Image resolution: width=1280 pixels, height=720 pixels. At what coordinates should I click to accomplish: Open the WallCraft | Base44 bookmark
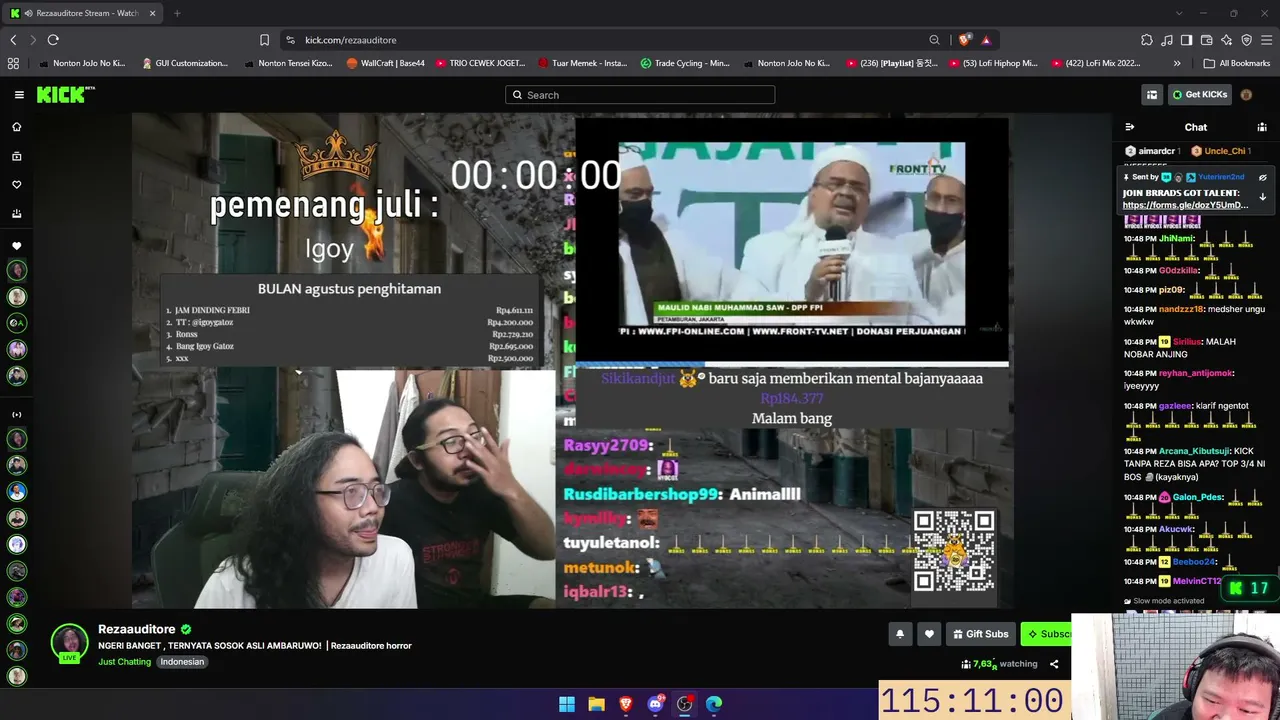click(385, 63)
